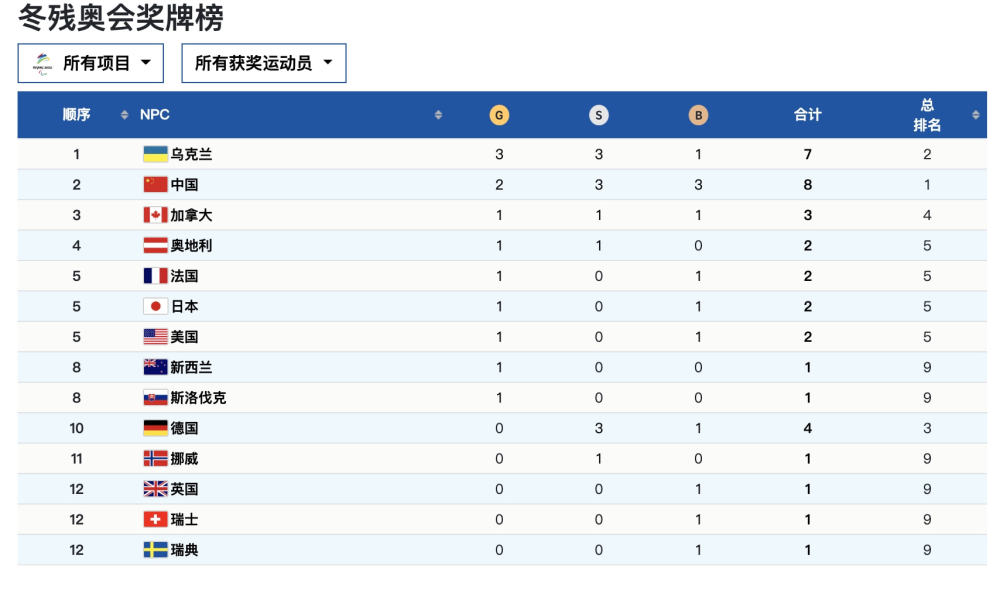The image size is (1000, 590).
Task: Open the 所有项目 events dropdown
Action: [91, 63]
